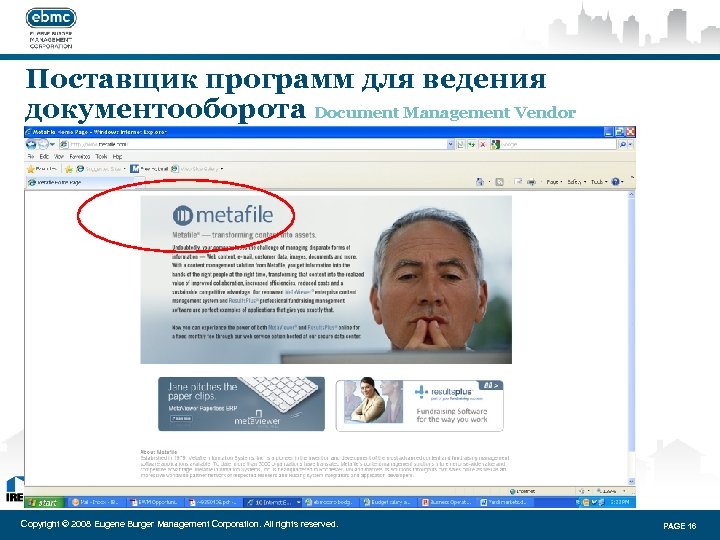The image size is (720, 540).
Task: Open the View menu
Action: click(x=58, y=157)
